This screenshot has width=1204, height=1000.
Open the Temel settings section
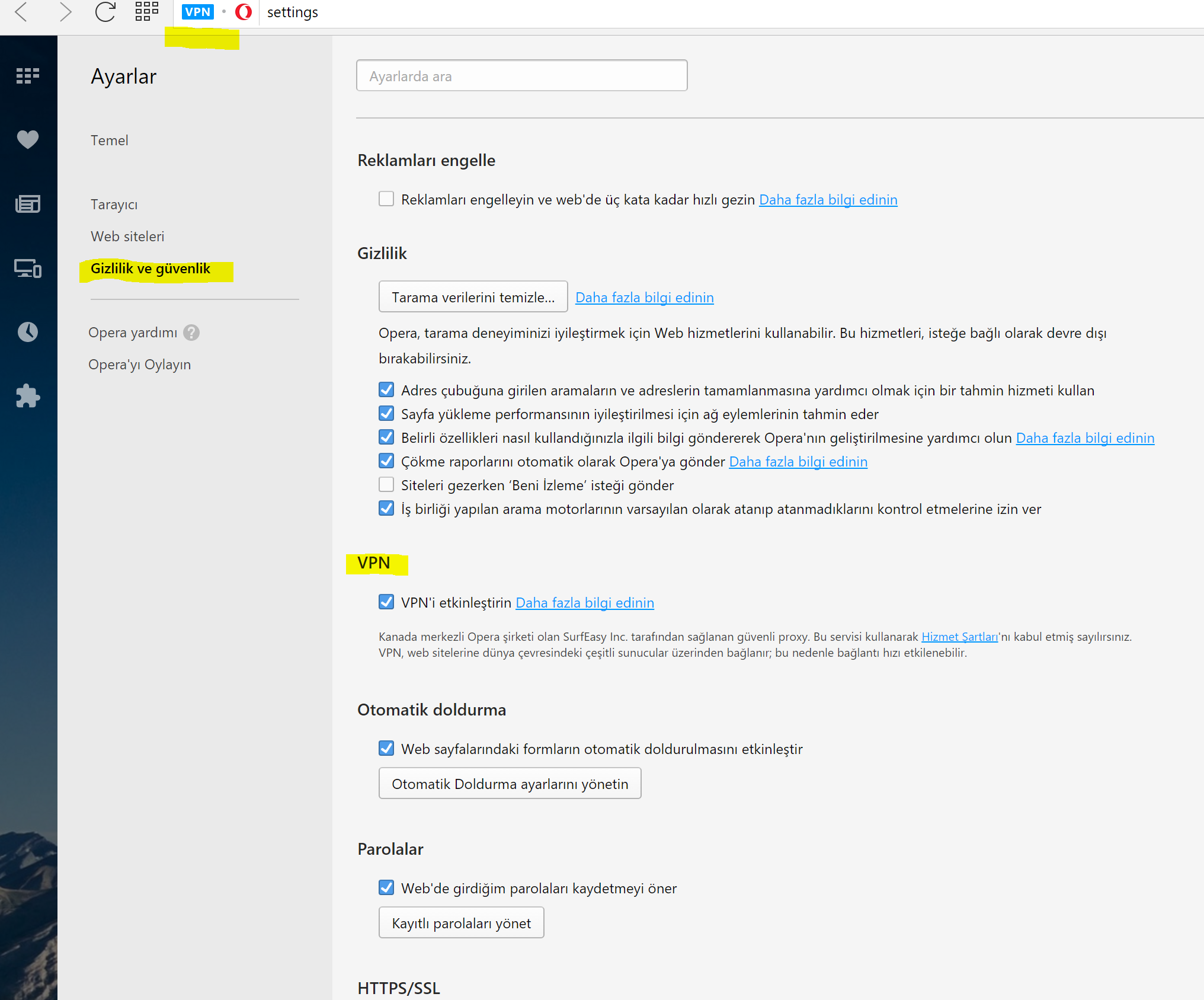pyautogui.click(x=110, y=140)
